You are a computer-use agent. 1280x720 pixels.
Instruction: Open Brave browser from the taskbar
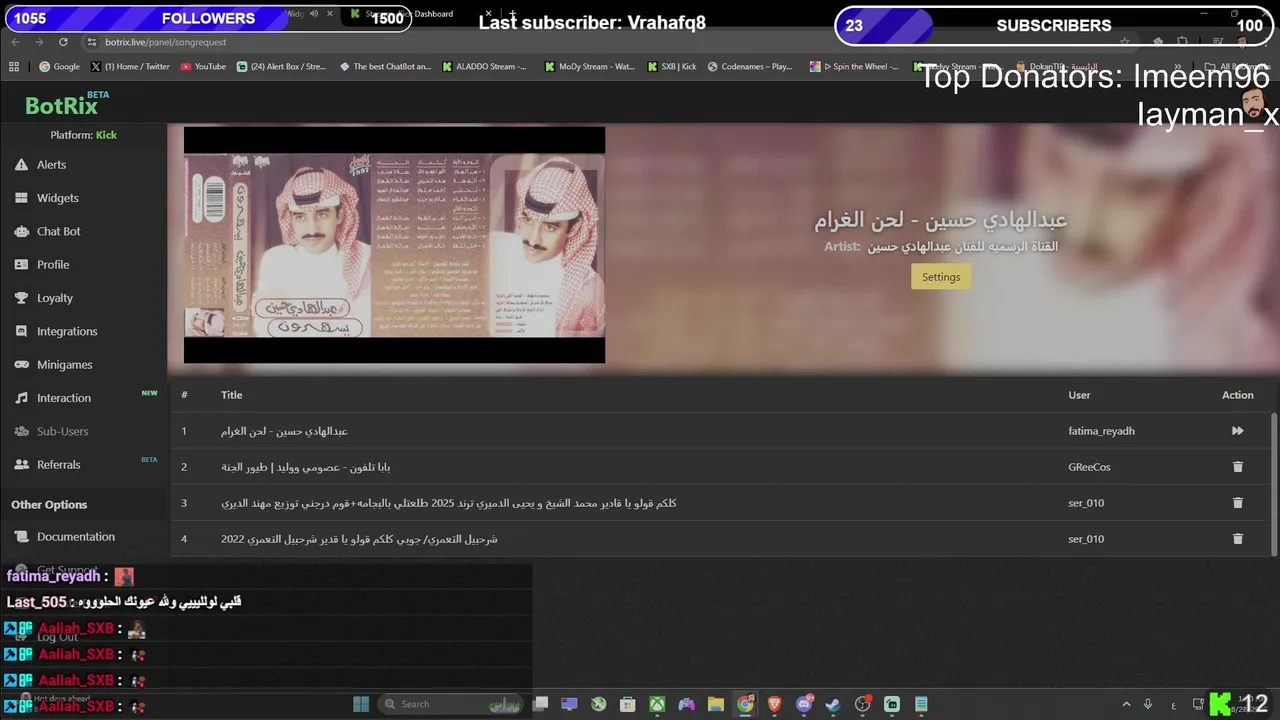coord(774,704)
